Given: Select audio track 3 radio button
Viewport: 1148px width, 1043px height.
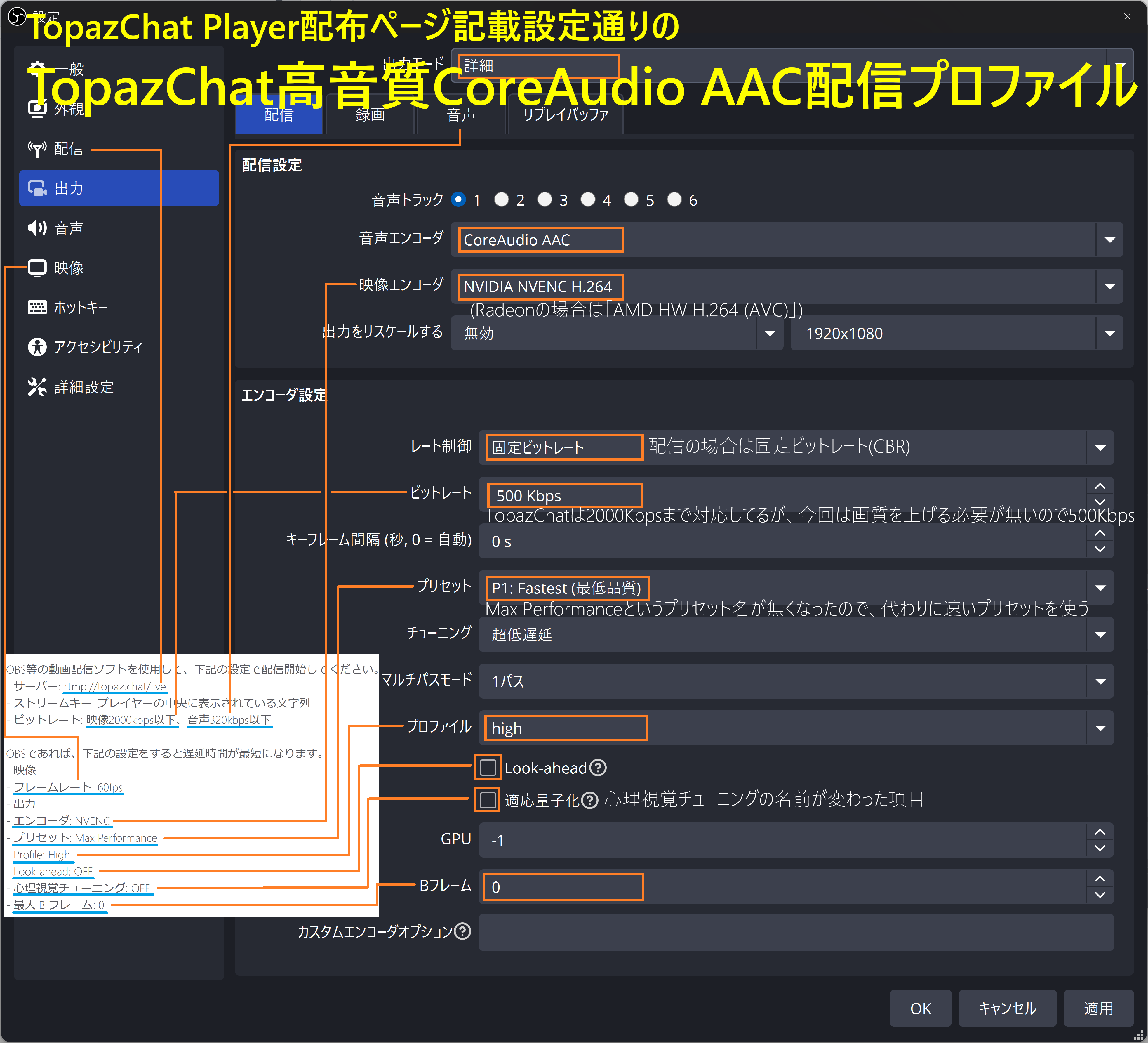Looking at the screenshot, I should 545,199.
